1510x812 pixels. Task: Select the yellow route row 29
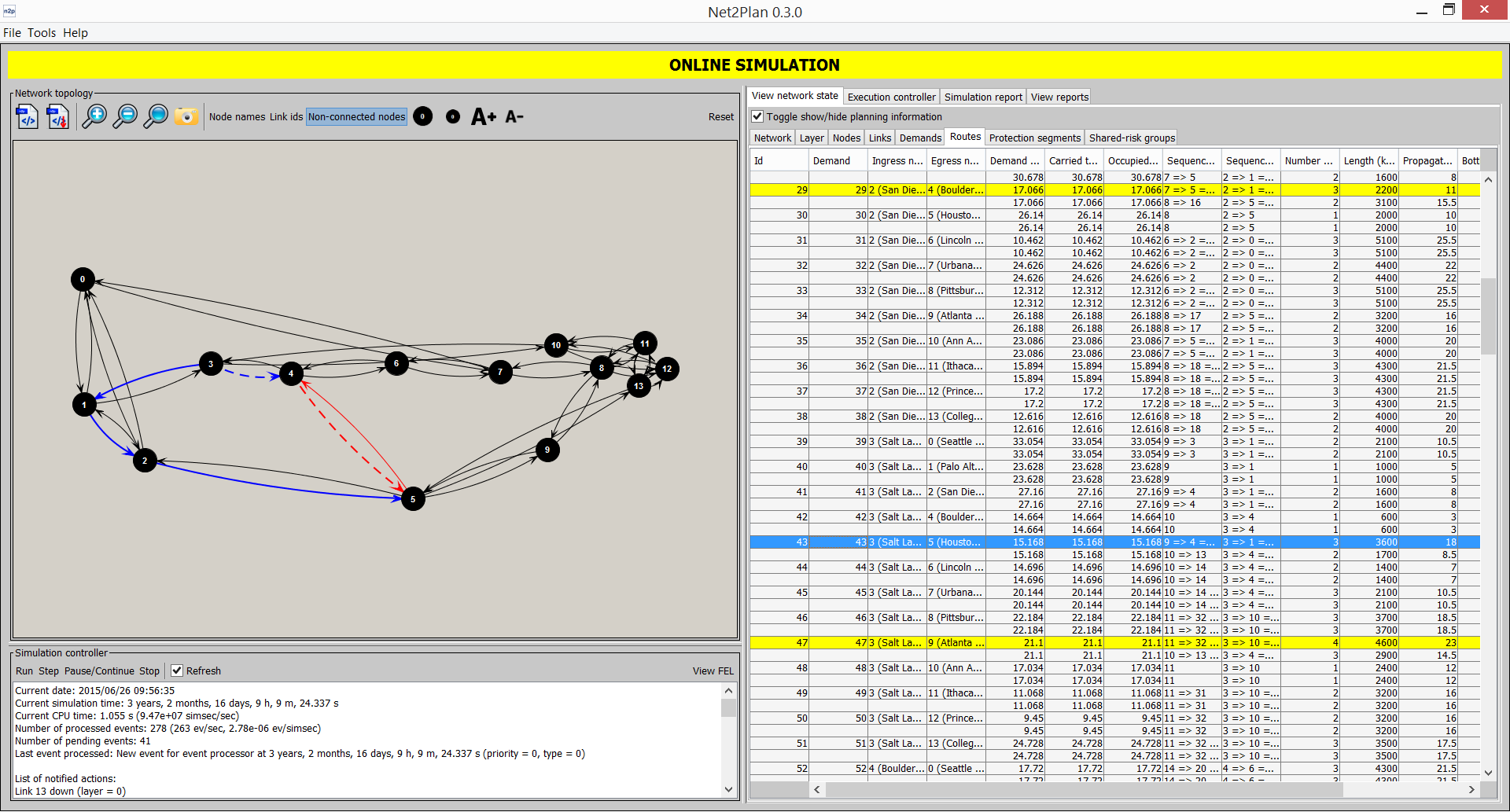pyautogui.click(x=1115, y=189)
